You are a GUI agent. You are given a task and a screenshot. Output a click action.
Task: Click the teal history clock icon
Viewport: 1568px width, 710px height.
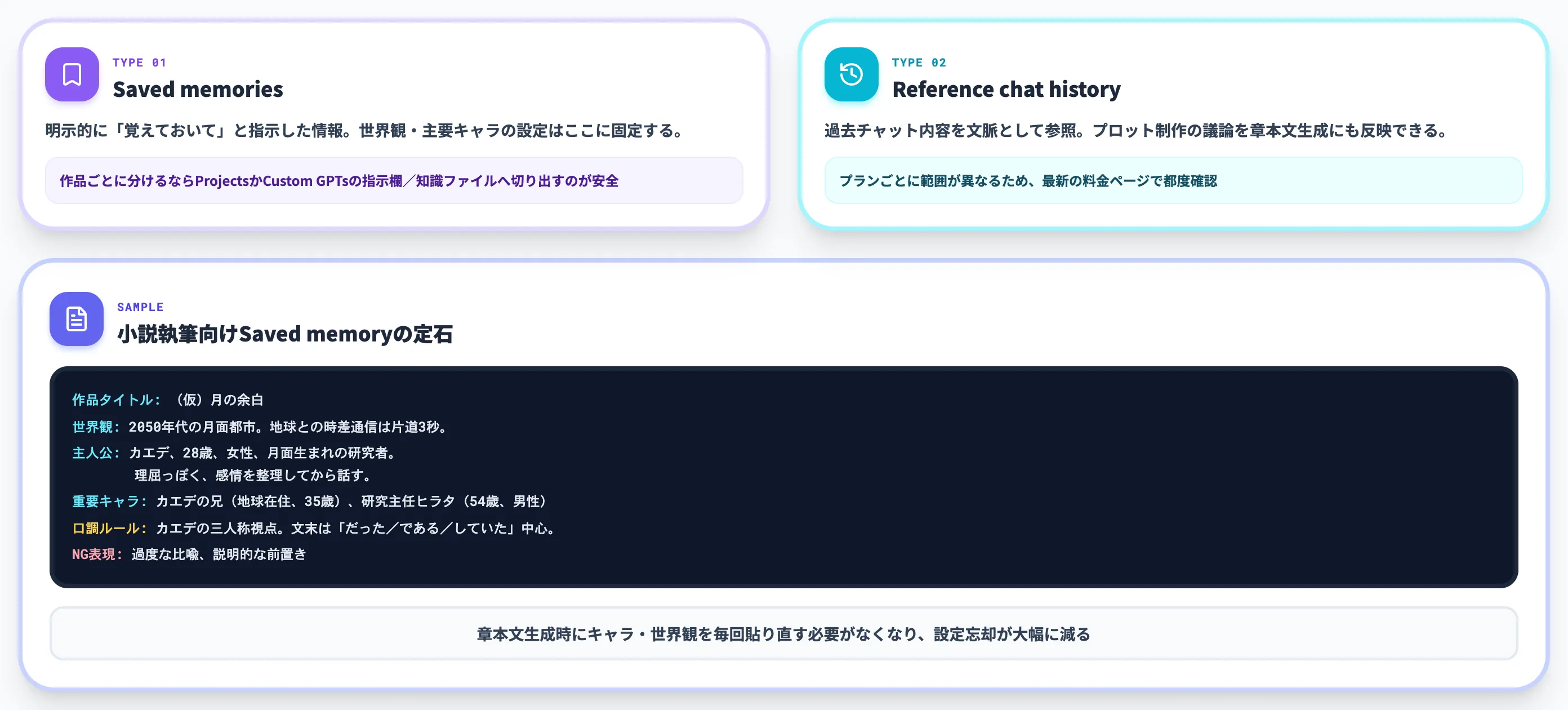click(x=851, y=74)
